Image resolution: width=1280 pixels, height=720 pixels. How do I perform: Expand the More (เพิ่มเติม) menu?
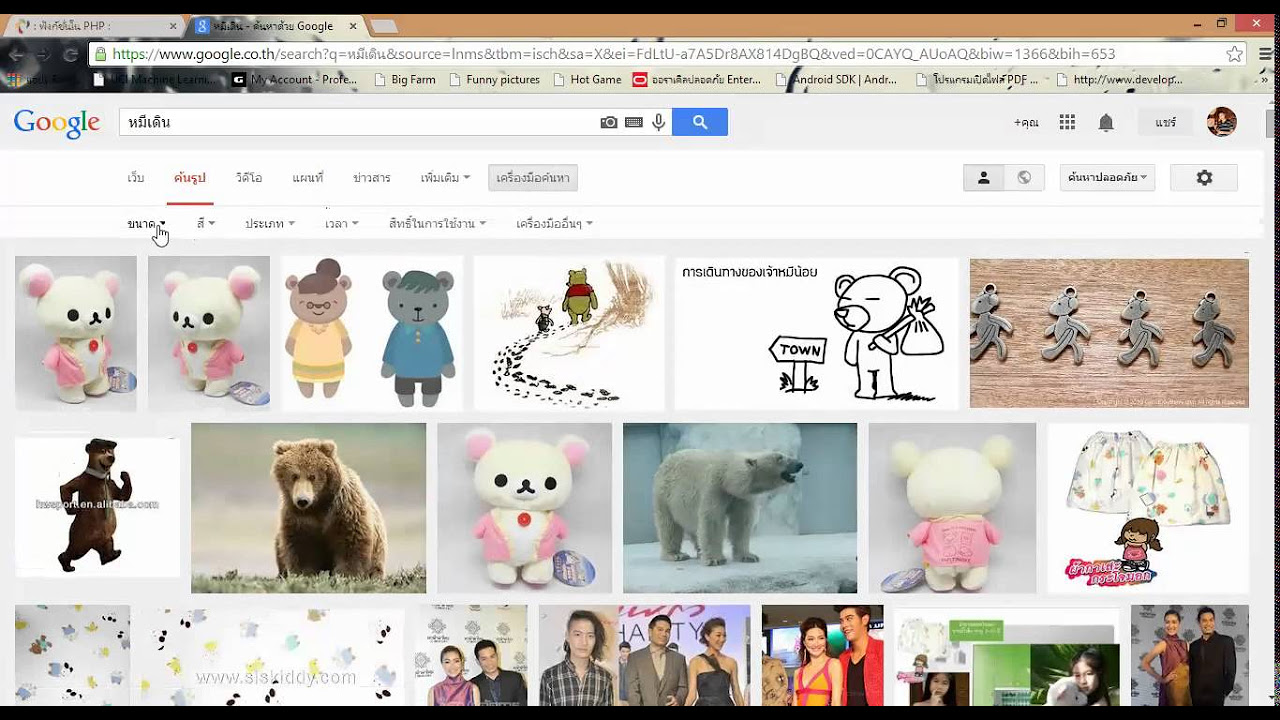pos(445,178)
